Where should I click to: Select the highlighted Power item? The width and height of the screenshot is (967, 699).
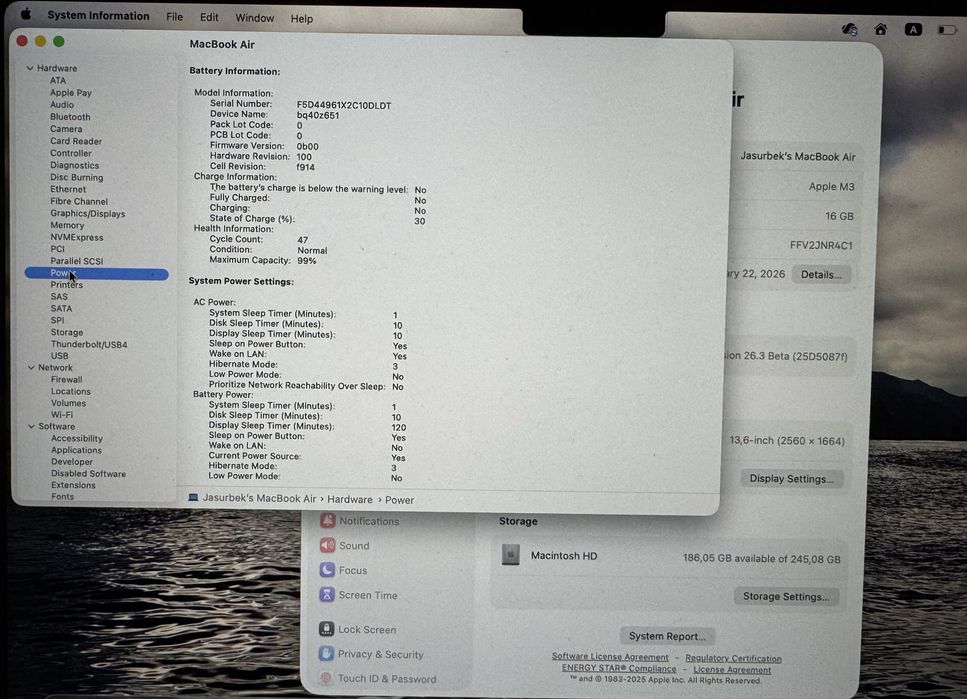coord(96,273)
